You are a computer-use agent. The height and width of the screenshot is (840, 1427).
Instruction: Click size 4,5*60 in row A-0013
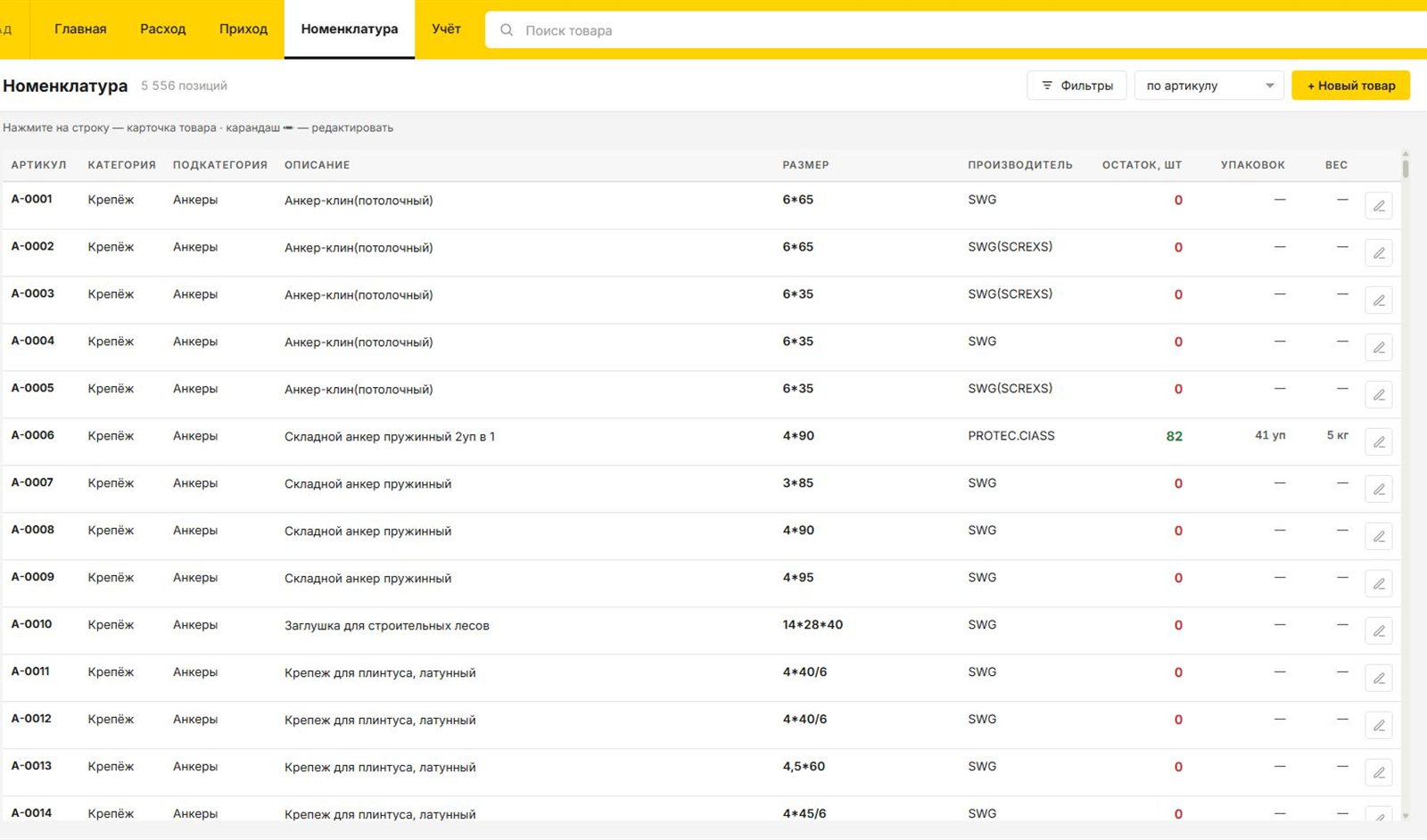tap(804, 767)
